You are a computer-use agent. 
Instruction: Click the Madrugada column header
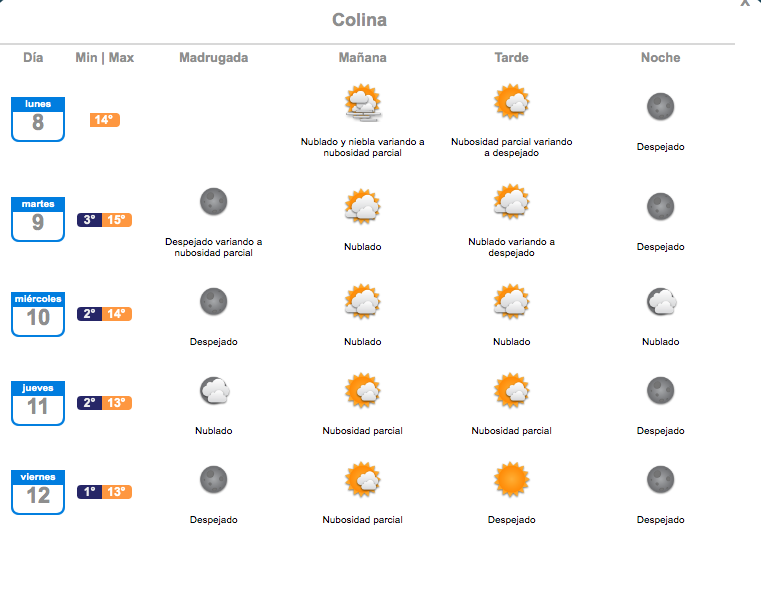click(214, 58)
